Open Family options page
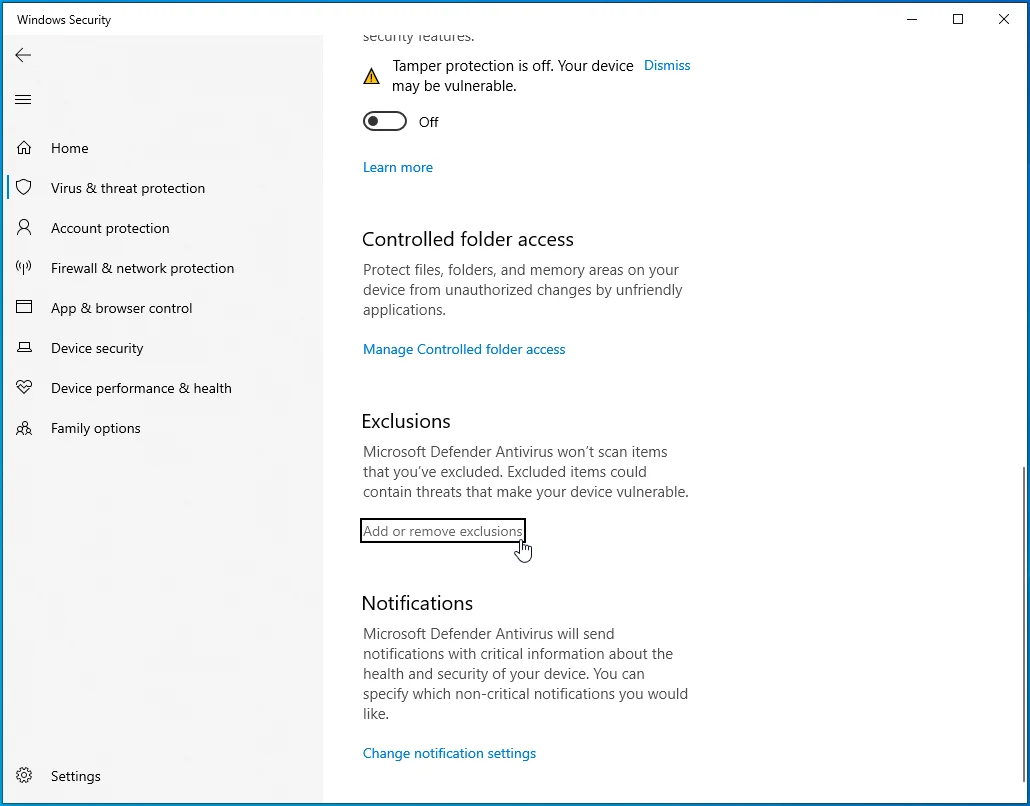1030x806 pixels. (x=96, y=429)
